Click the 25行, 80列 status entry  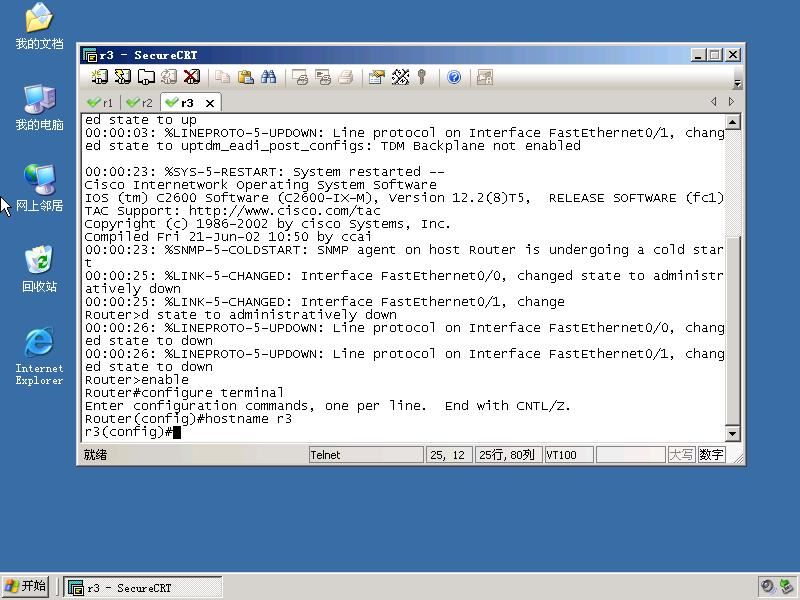click(x=507, y=455)
